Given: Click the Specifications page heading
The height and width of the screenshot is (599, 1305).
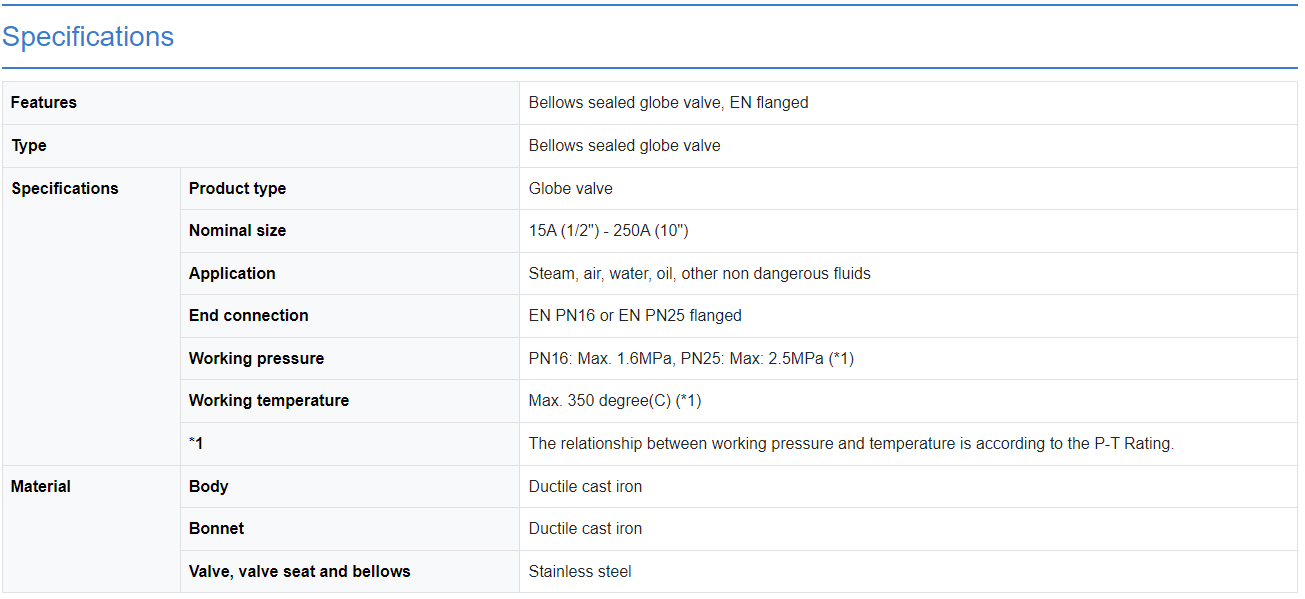Looking at the screenshot, I should click(x=88, y=37).
